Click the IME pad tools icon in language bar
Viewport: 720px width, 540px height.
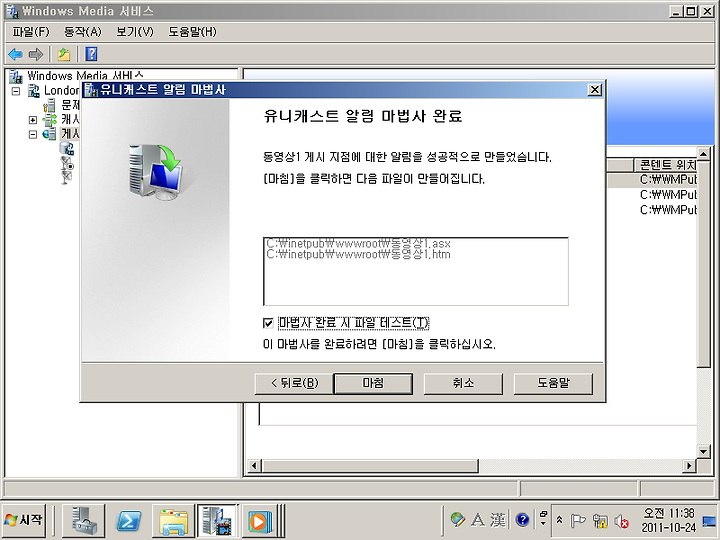[x=457, y=520]
